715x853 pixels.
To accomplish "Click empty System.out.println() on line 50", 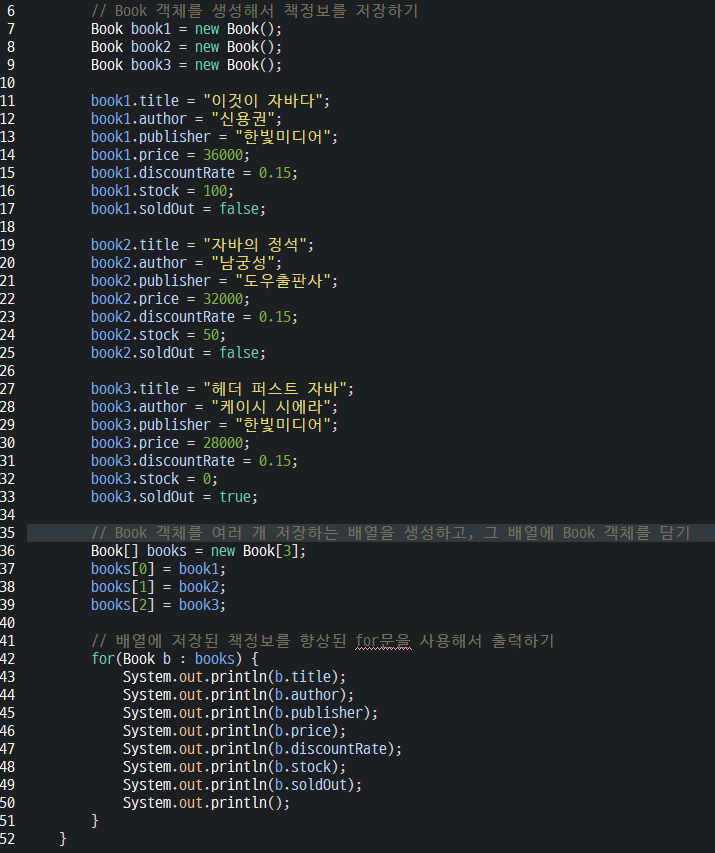I will click(x=207, y=802).
